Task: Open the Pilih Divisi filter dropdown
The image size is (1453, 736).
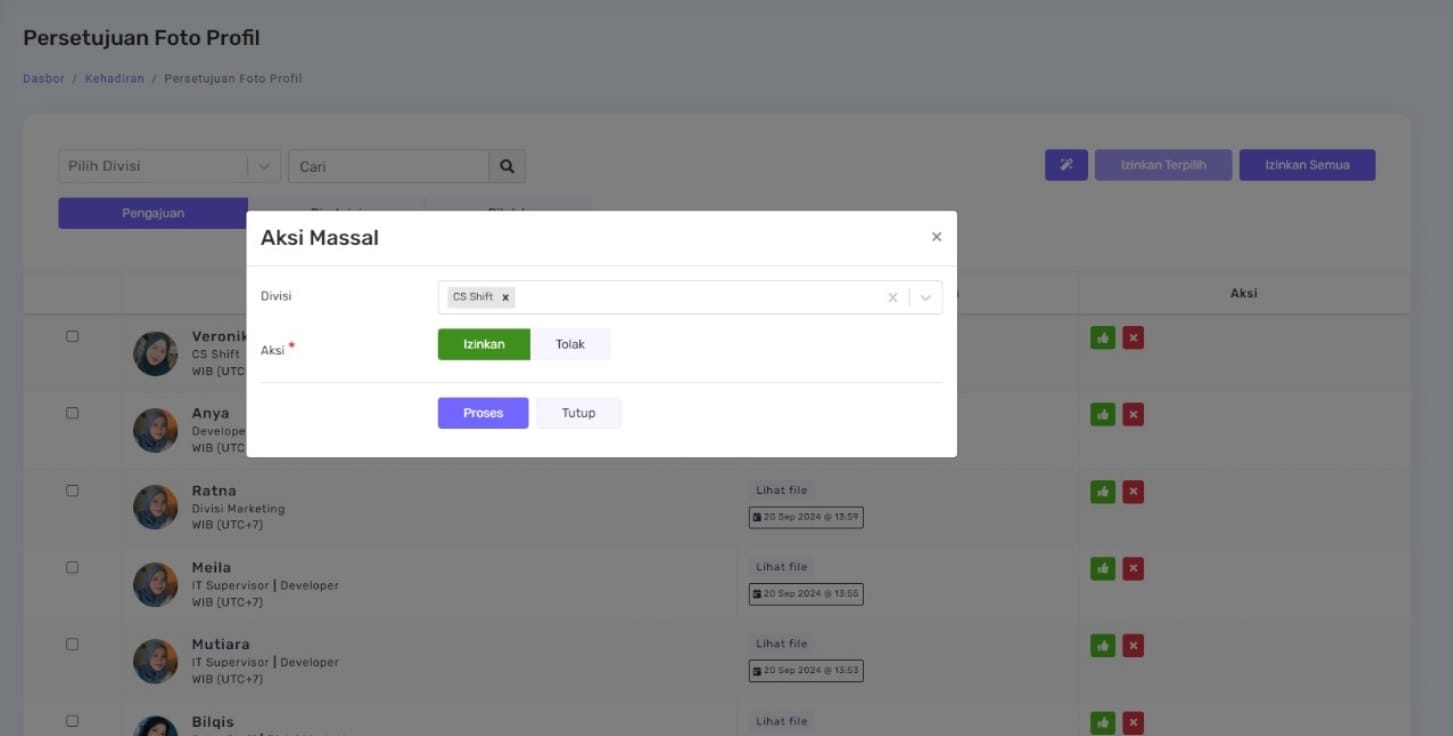Action: (x=169, y=166)
